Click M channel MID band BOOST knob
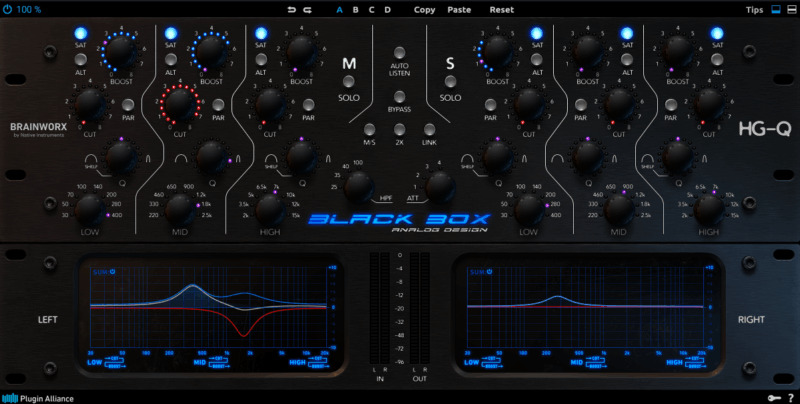Image resolution: width=800 pixels, height=404 pixels. point(210,52)
